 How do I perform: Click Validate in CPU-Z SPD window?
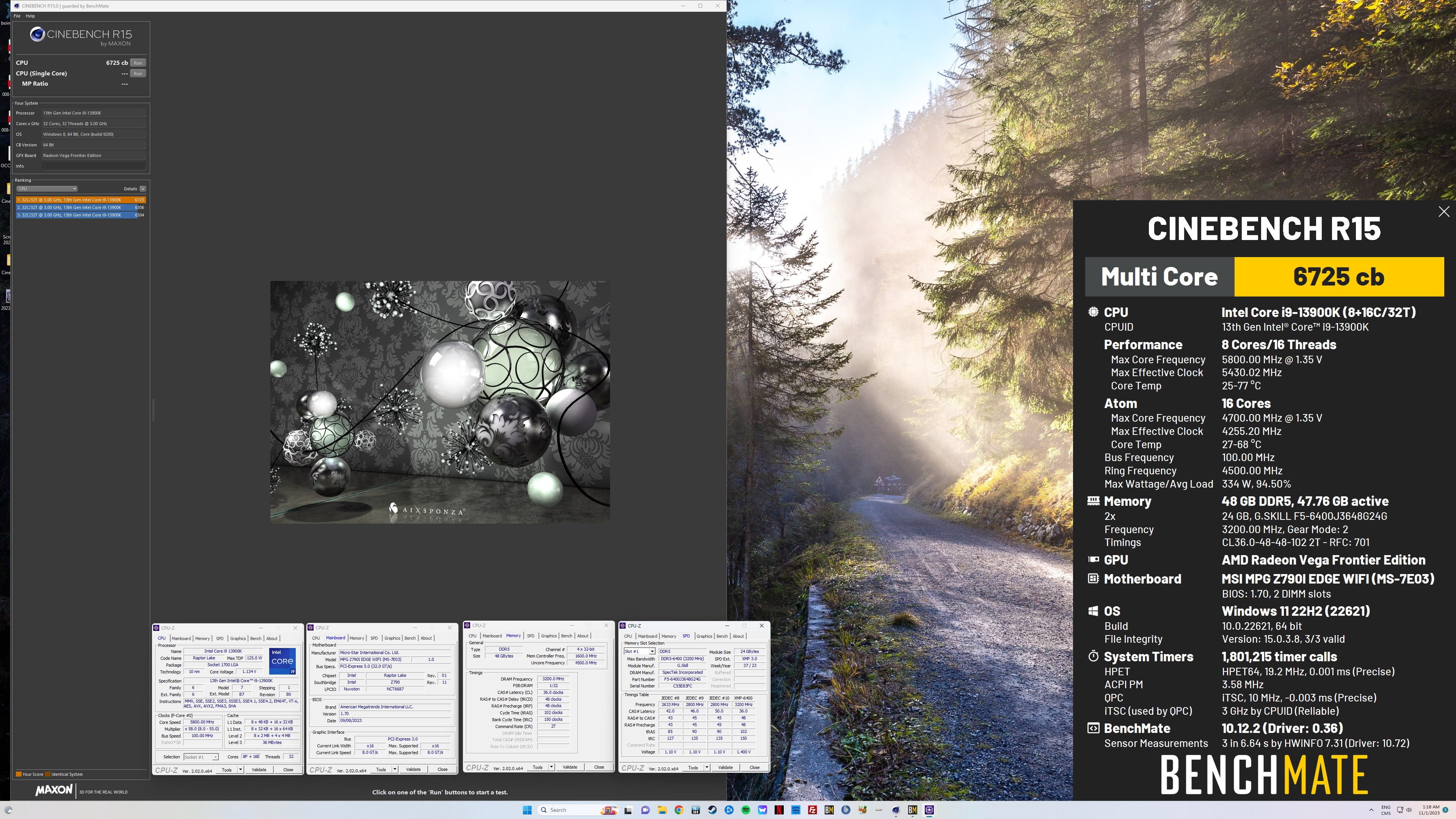click(725, 767)
